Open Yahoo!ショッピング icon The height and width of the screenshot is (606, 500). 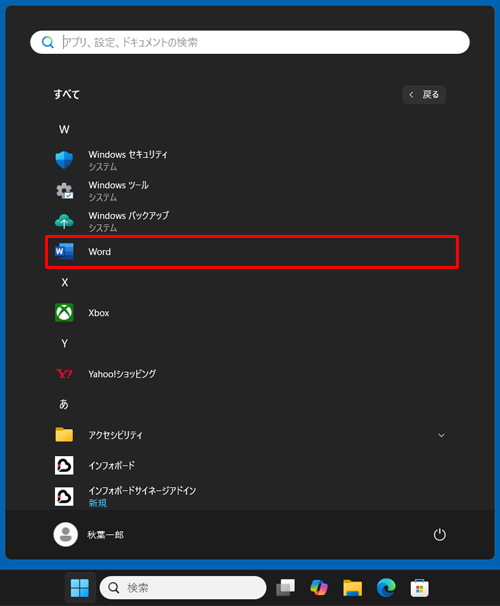coord(64,374)
